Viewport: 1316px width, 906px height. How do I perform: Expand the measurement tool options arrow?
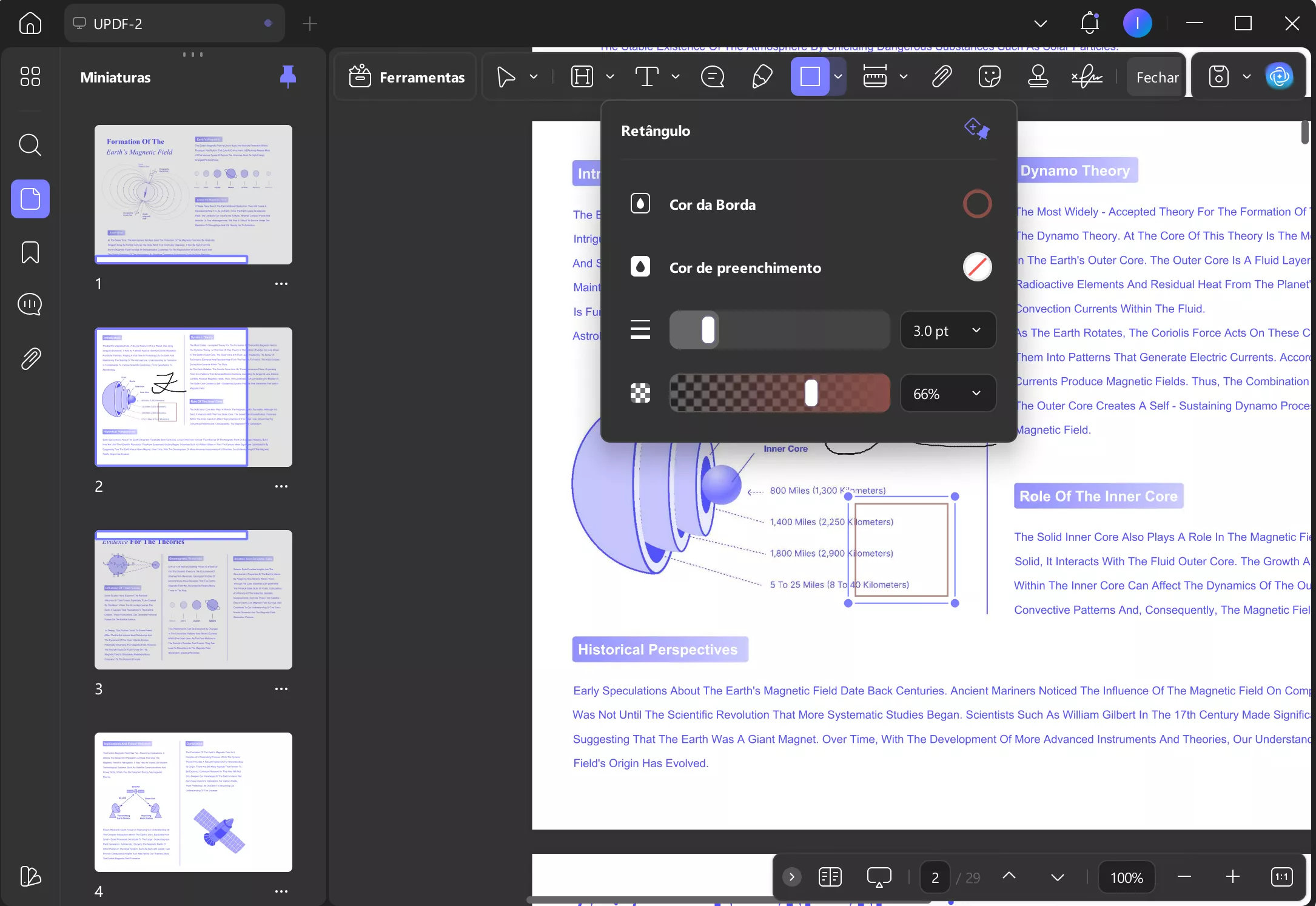pos(904,77)
